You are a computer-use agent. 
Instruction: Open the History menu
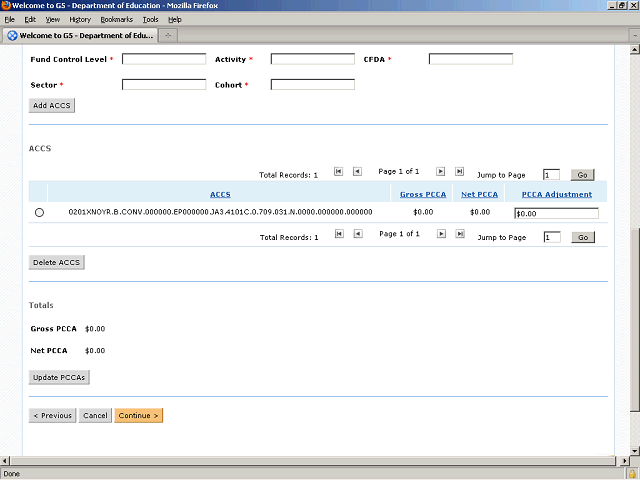pos(80,19)
